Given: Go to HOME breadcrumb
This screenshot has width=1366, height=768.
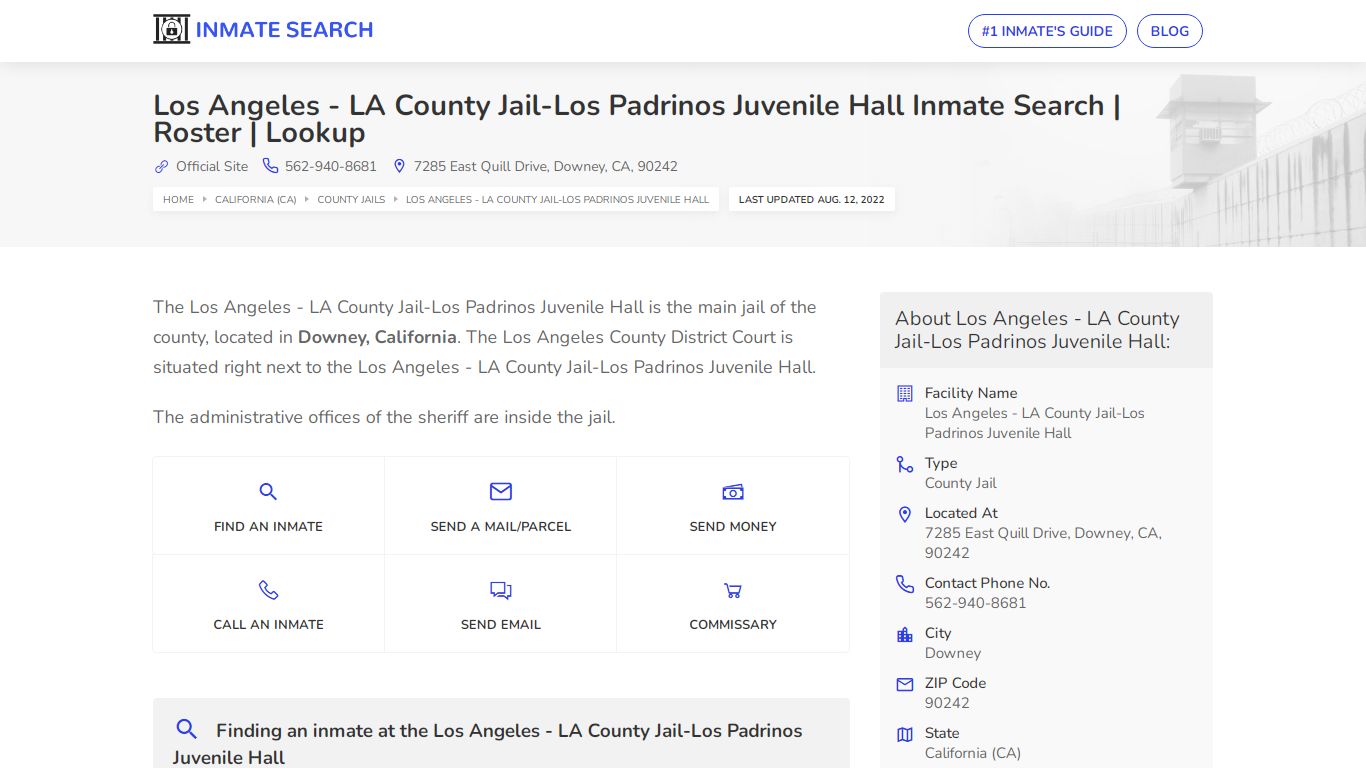Looking at the screenshot, I should coord(179,199).
